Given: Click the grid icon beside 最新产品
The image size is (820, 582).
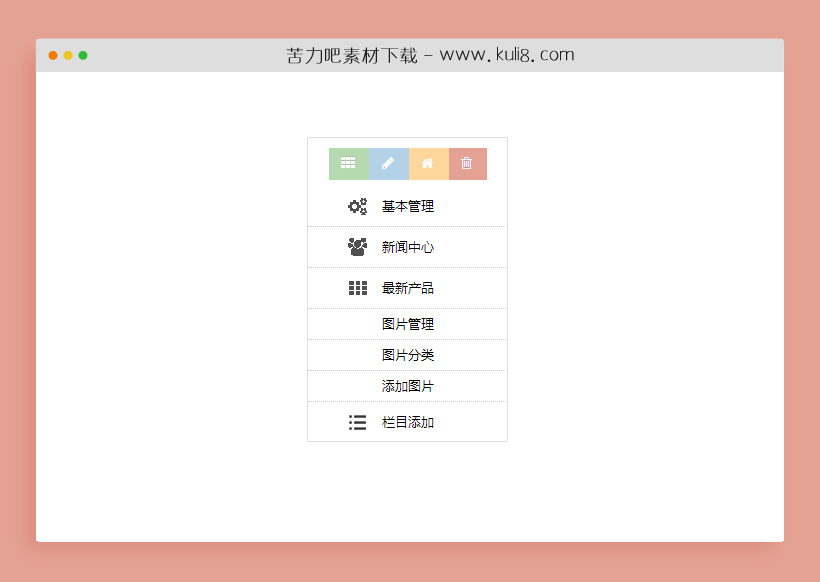Looking at the screenshot, I should [x=357, y=287].
